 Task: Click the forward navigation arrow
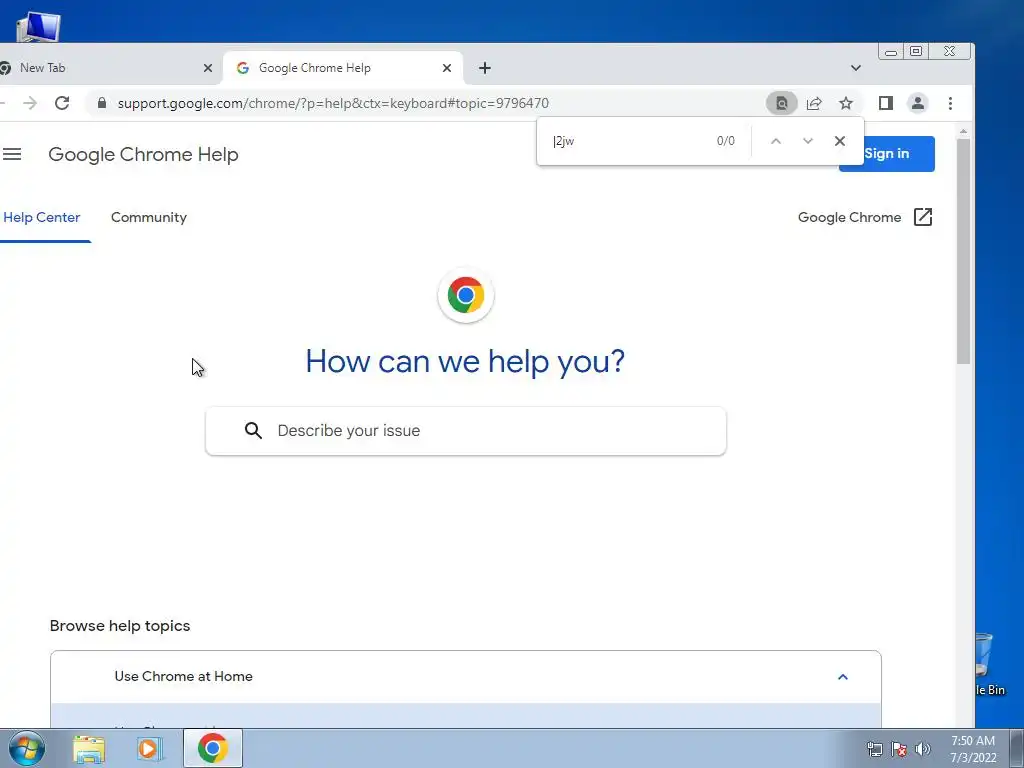coord(29,103)
